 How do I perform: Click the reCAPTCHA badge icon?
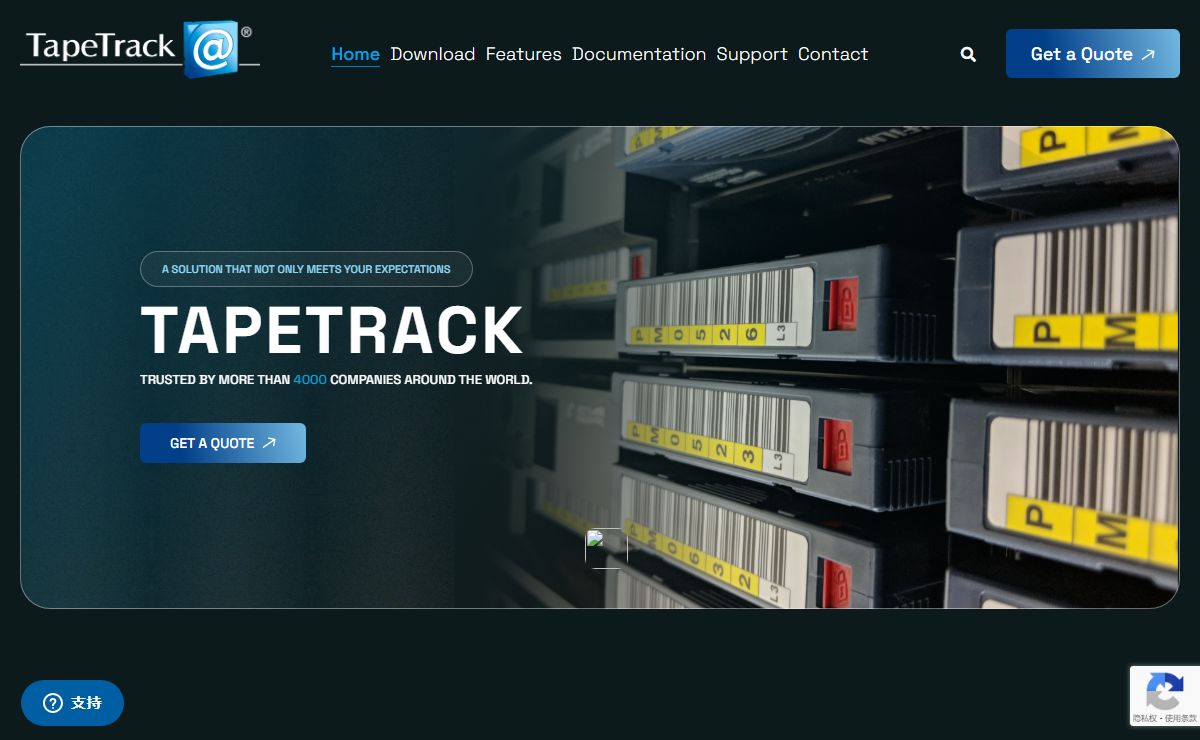pos(1165,691)
